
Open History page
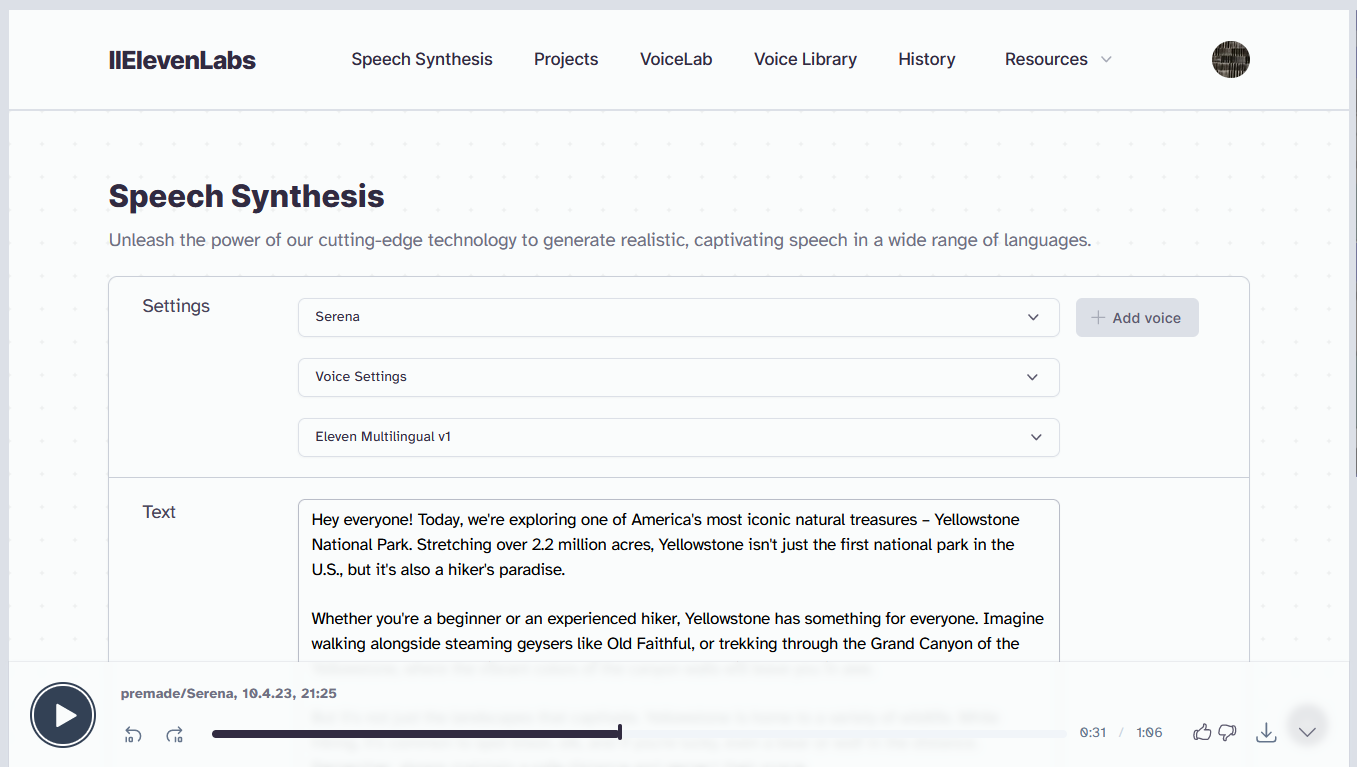[927, 59]
